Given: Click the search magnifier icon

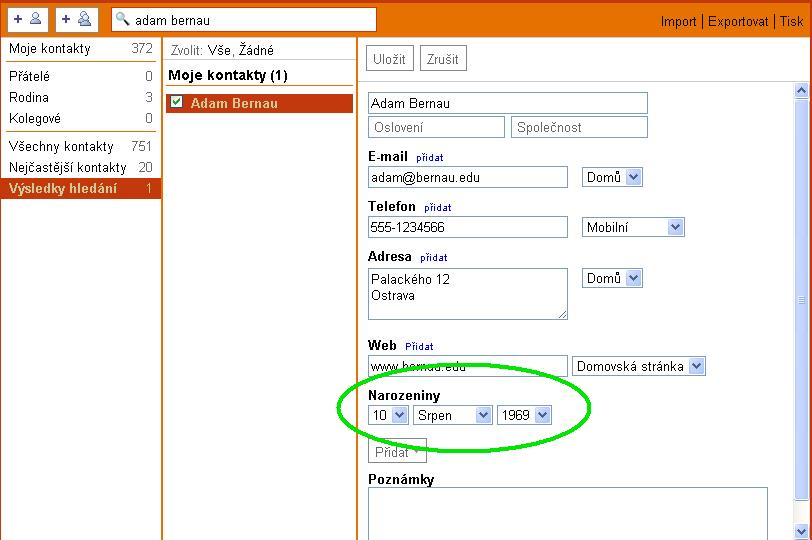Looking at the screenshot, I should point(122,19).
